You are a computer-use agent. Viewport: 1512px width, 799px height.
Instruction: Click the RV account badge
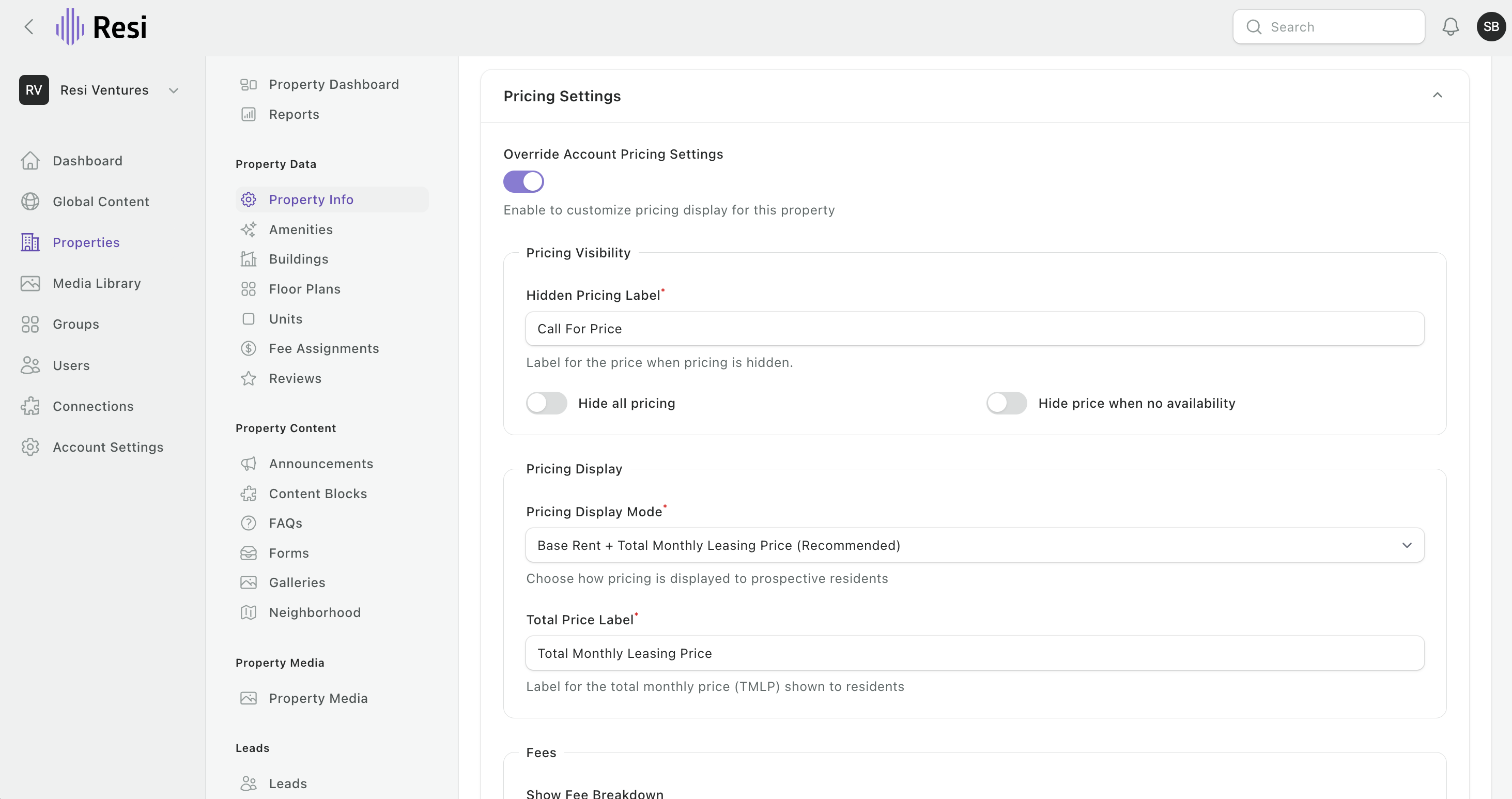tap(34, 90)
